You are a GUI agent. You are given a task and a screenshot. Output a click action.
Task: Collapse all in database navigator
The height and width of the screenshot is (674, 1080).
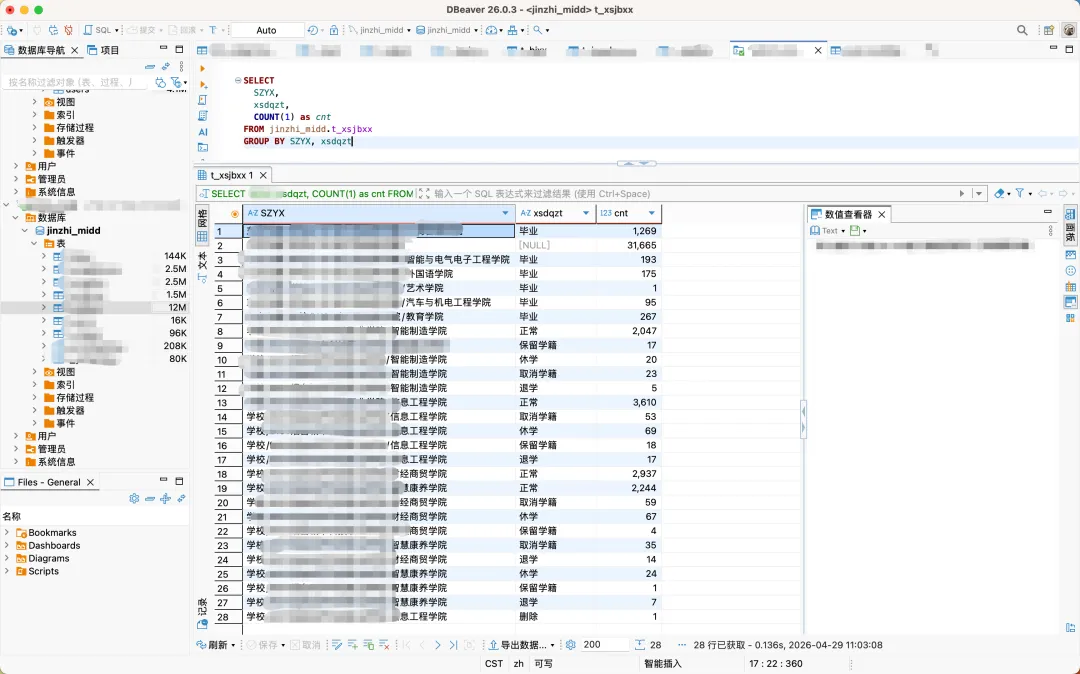pos(149,67)
